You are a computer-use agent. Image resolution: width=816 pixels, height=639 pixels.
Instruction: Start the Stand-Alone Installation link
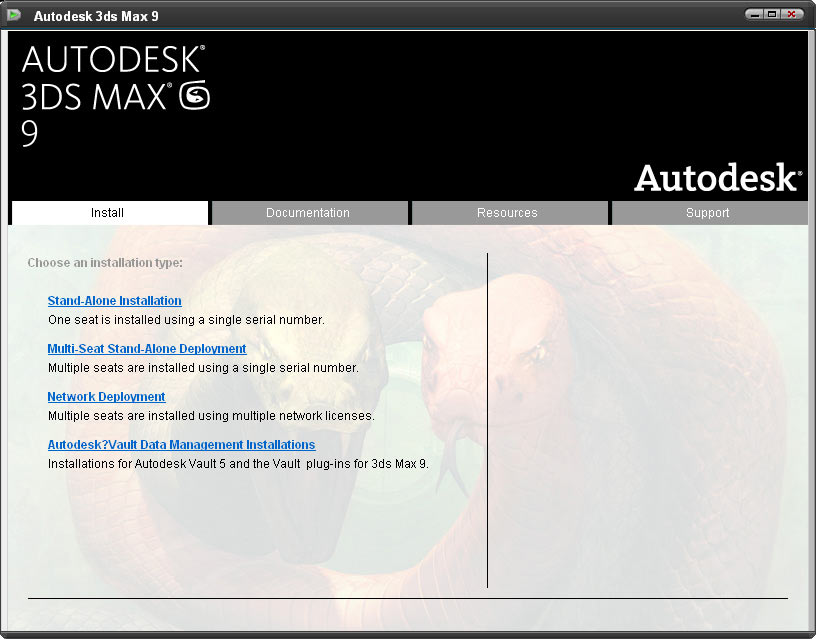coord(114,301)
